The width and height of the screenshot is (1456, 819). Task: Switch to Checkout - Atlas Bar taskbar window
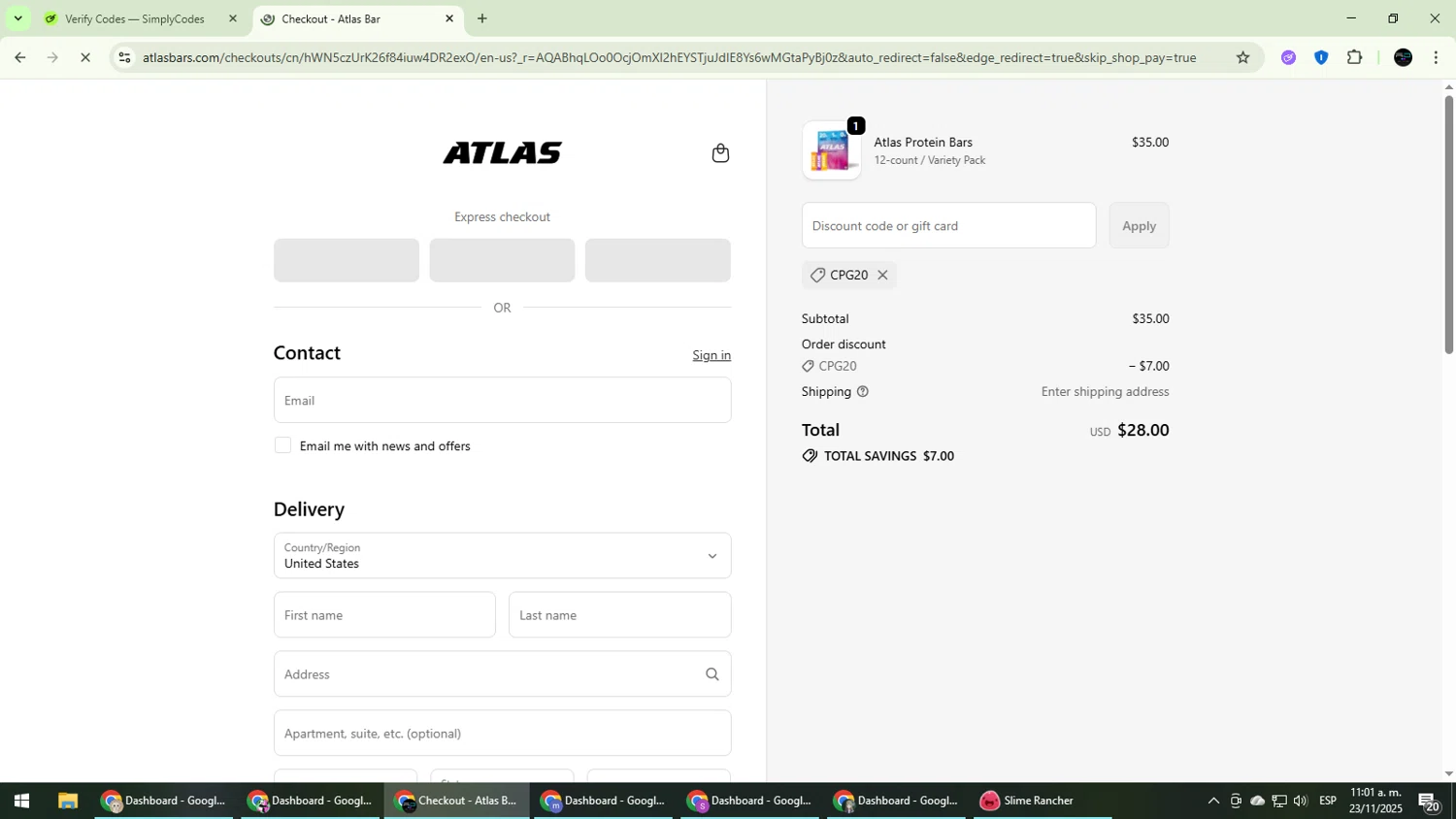[456, 801]
